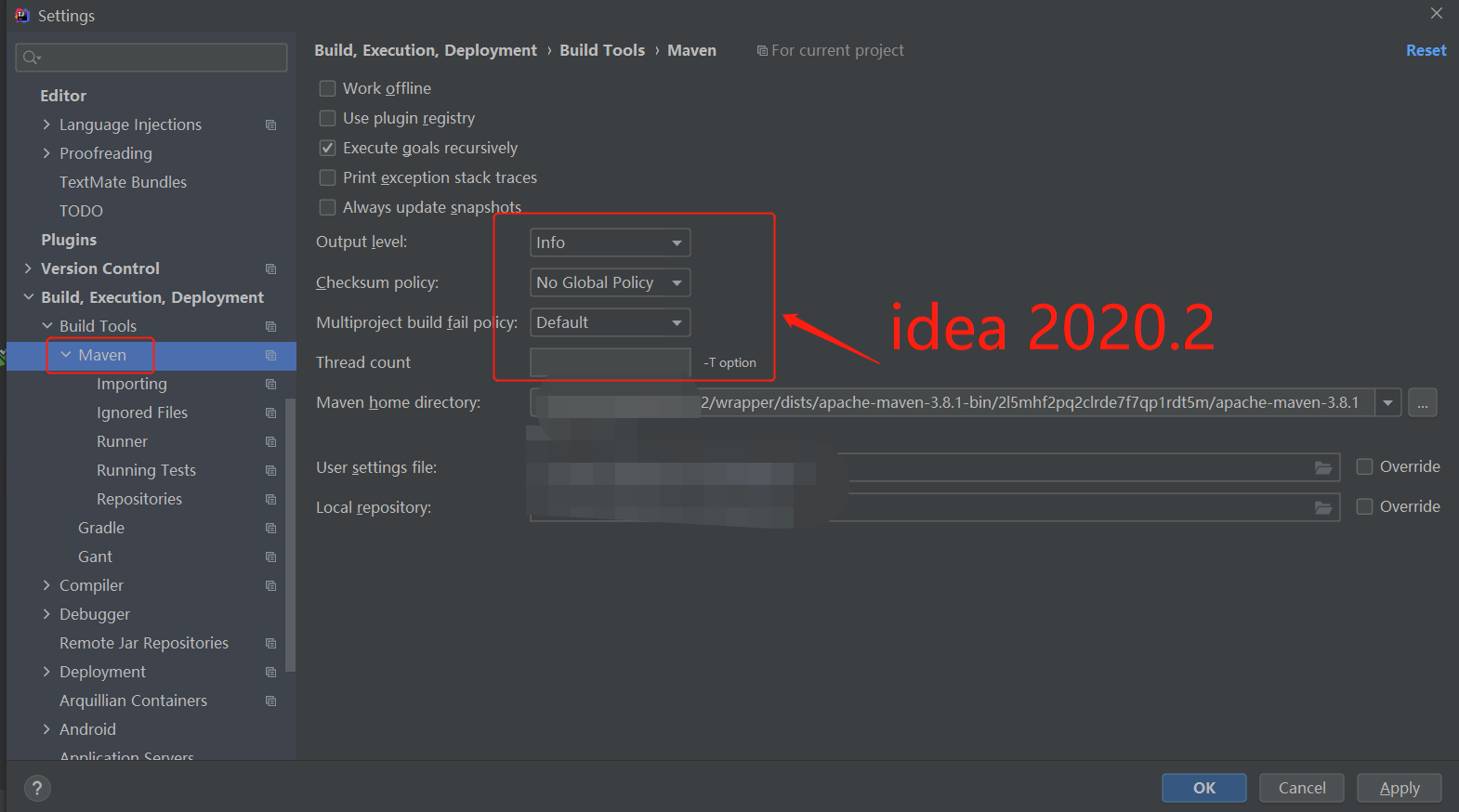Check Override for User settings file

pos(1364,466)
